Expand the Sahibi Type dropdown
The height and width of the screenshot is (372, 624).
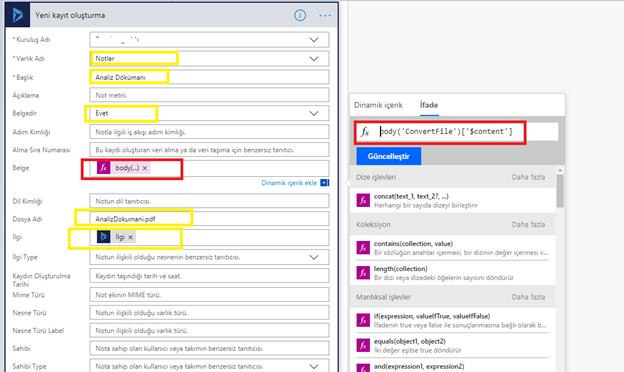click(x=314, y=366)
